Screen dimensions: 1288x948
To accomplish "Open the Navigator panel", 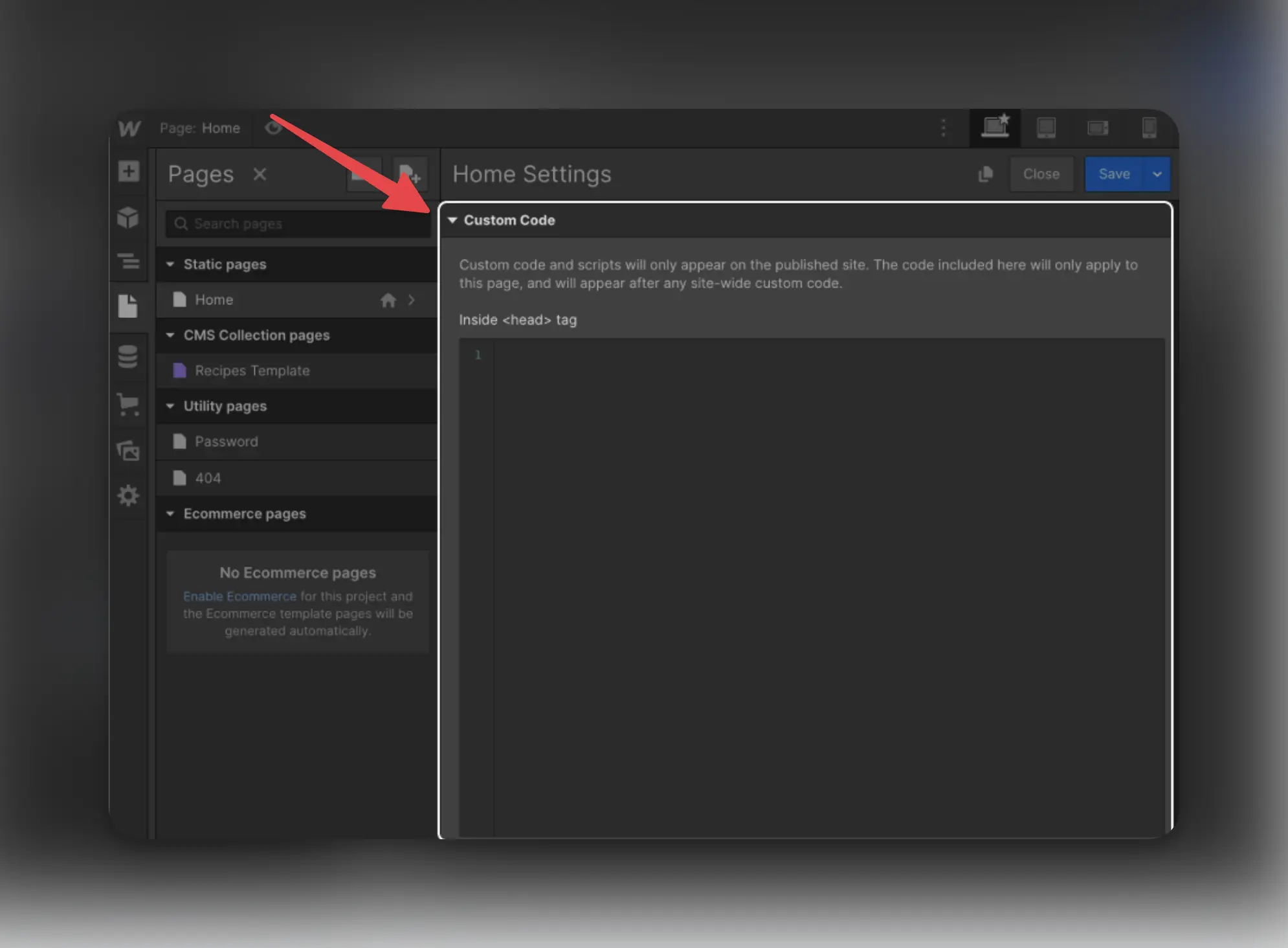I will pyautogui.click(x=129, y=261).
